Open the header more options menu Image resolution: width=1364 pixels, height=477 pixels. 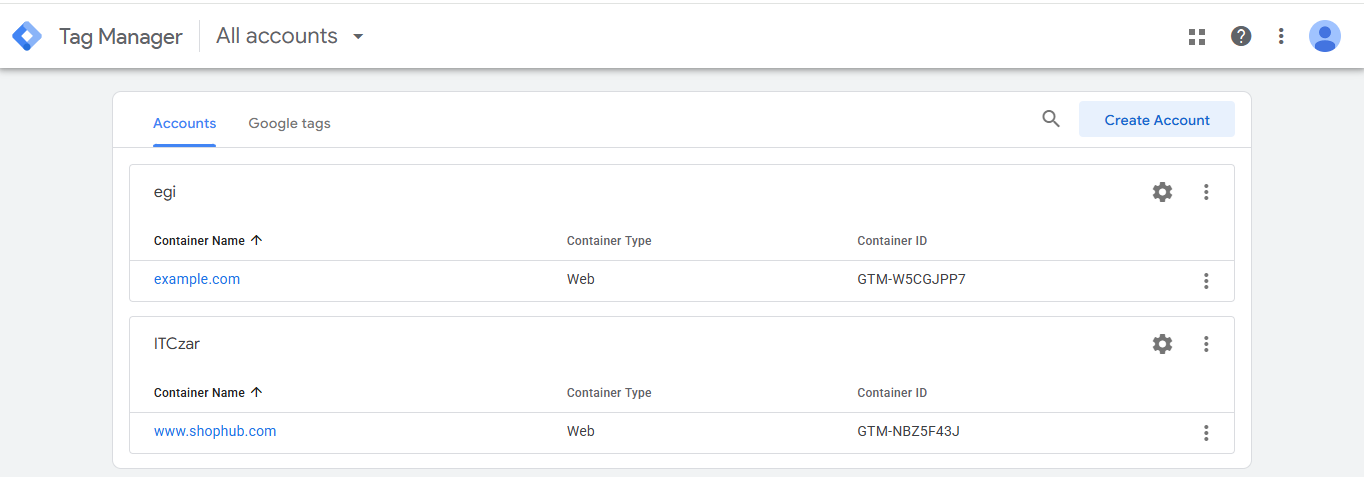click(x=1281, y=36)
